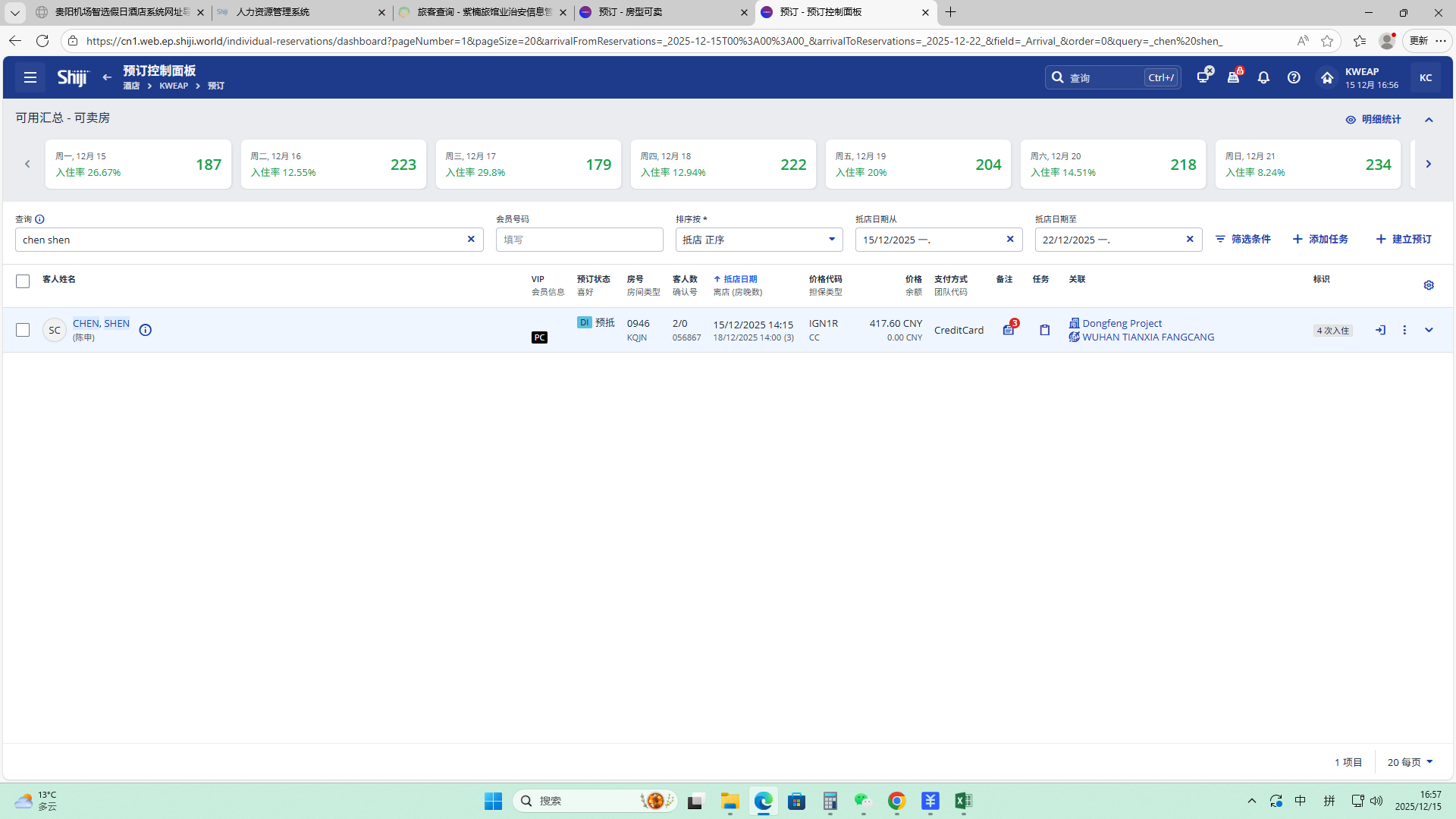
Task: Click guest info circle icon beside CHEN, SHEN
Action: pyautogui.click(x=145, y=330)
